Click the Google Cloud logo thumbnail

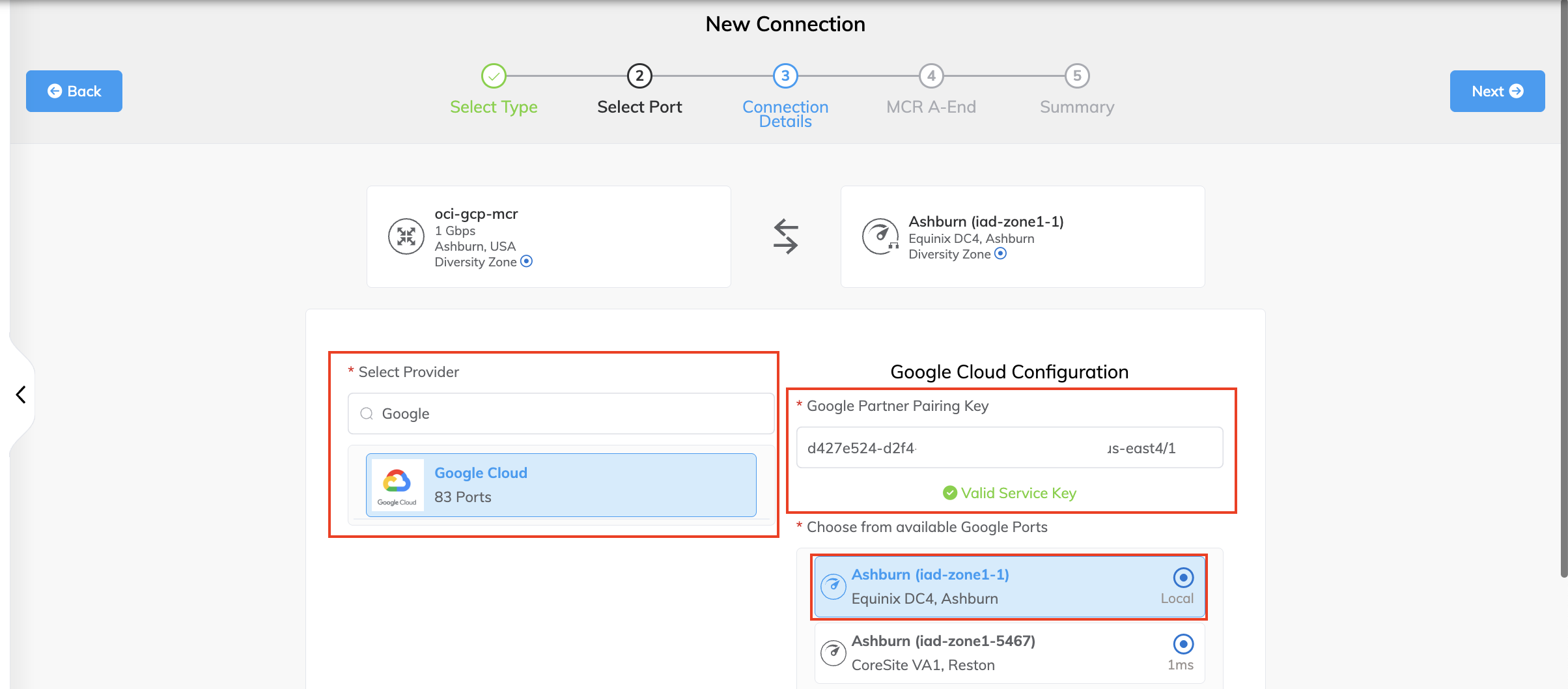[x=397, y=485]
